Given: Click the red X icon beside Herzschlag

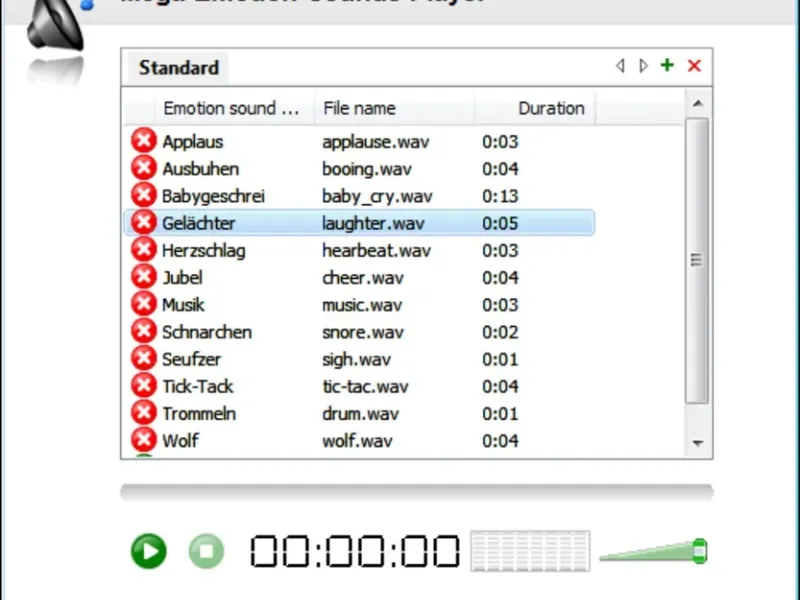Looking at the screenshot, I should pyautogui.click(x=144, y=249).
